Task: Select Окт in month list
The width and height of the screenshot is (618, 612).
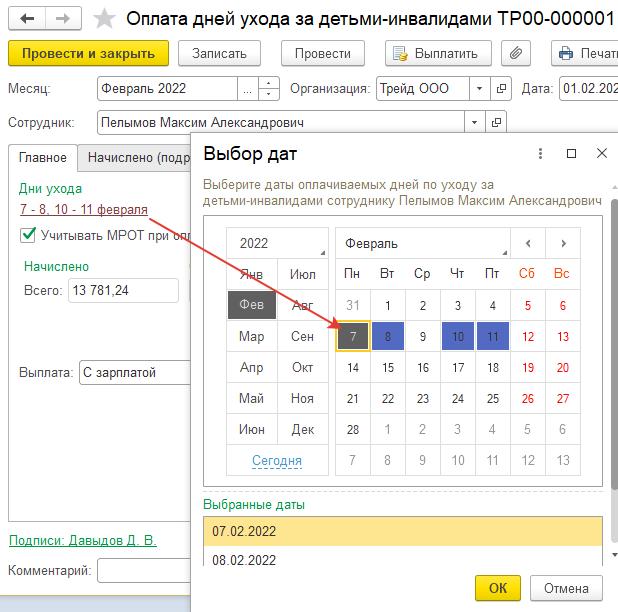Action: pyautogui.click(x=303, y=367)
